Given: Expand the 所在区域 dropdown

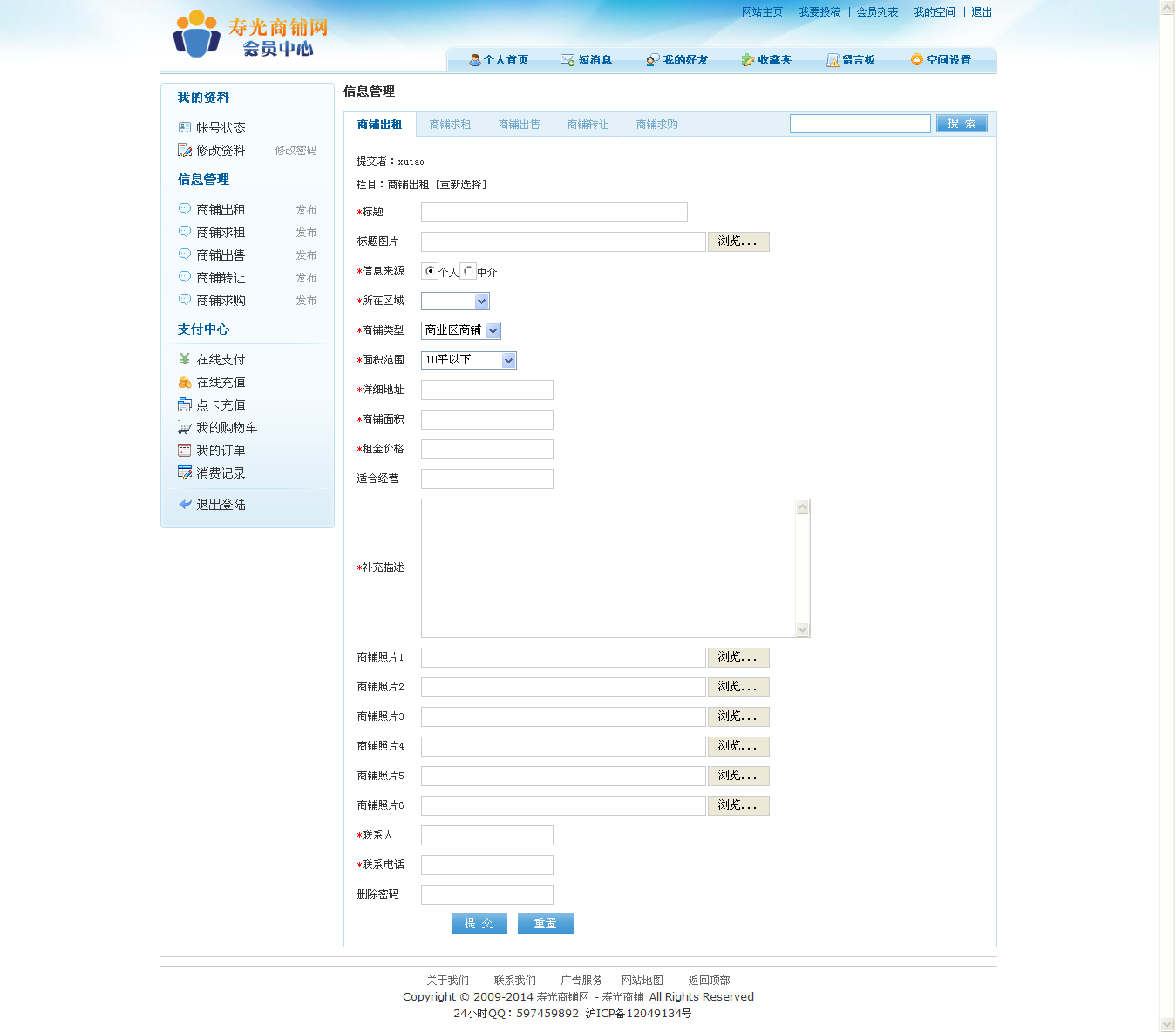Looking at the screenshot, I should tap(481, 302).
